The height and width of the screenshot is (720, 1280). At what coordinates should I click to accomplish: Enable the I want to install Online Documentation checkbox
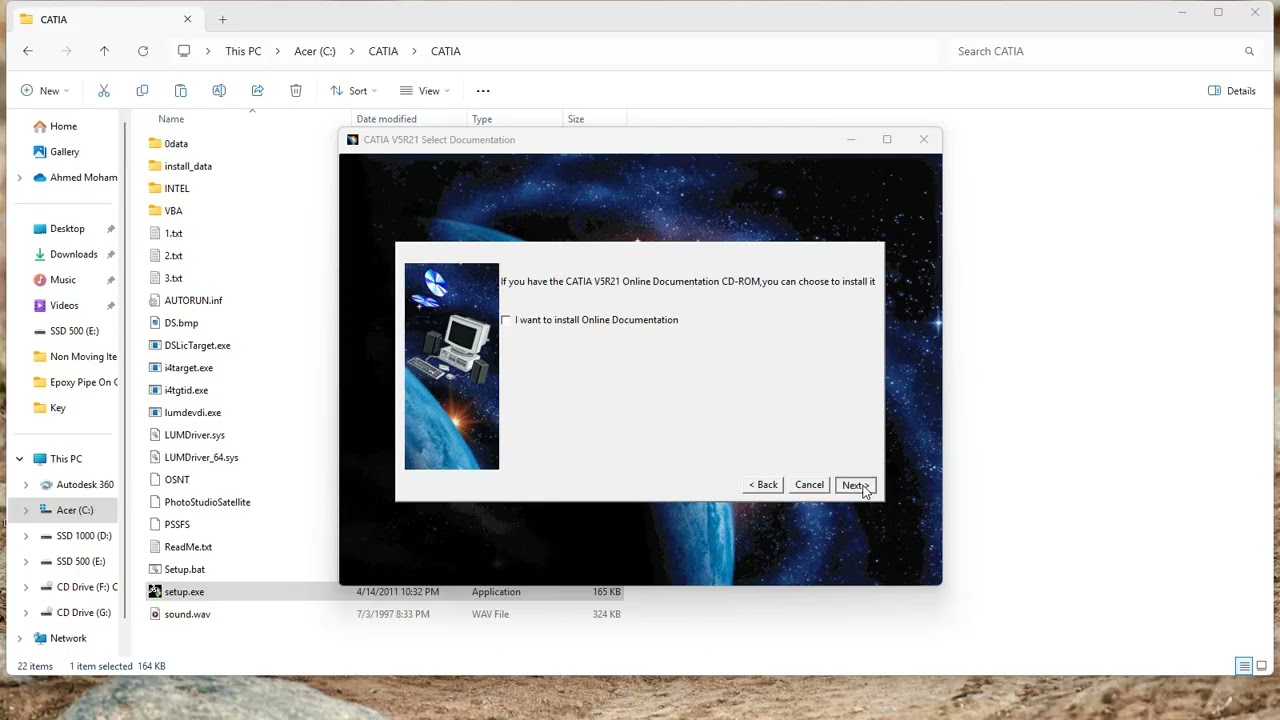tap(506, 320)
